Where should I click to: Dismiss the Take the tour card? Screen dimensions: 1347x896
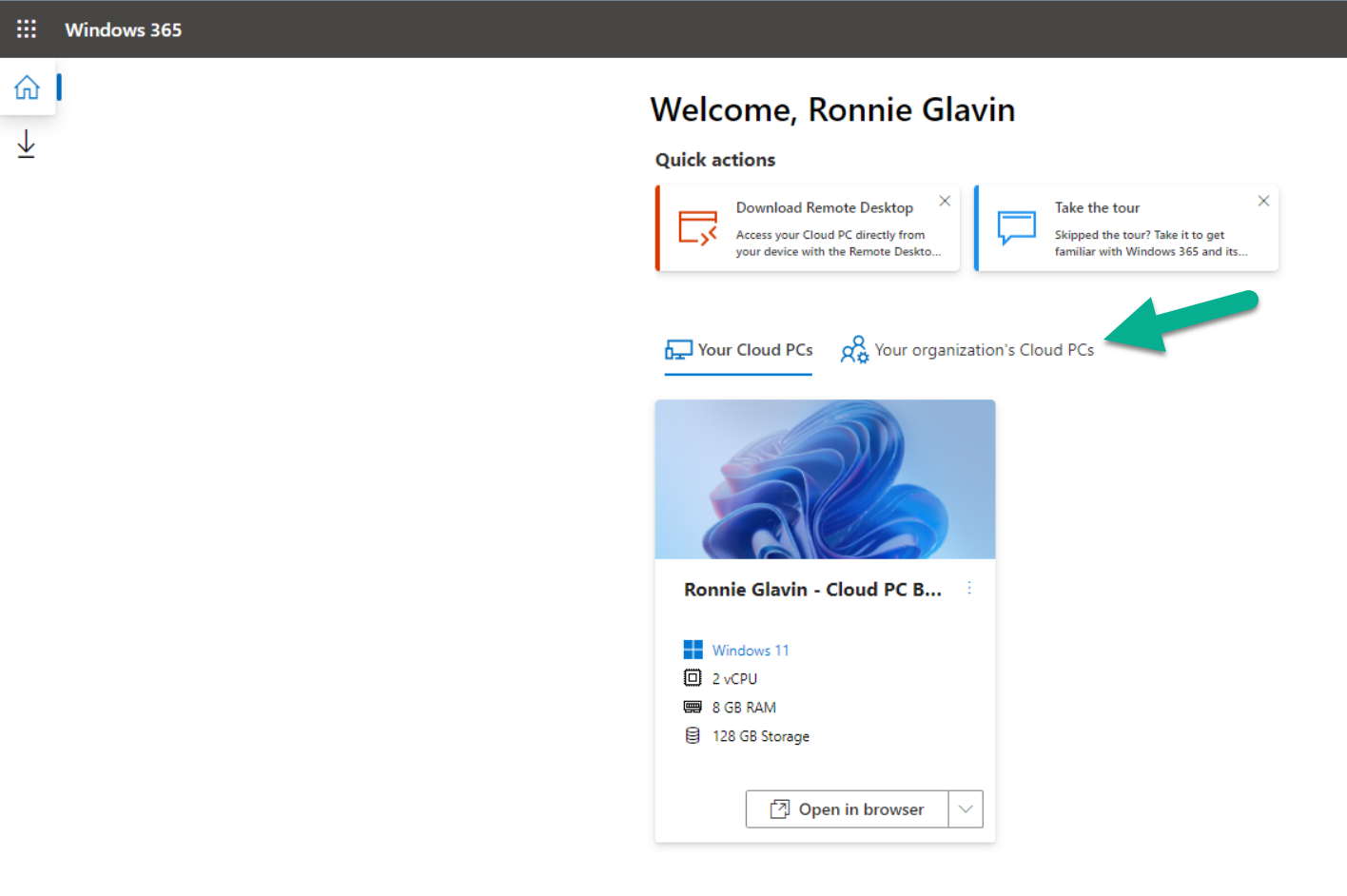point(1263,201)
